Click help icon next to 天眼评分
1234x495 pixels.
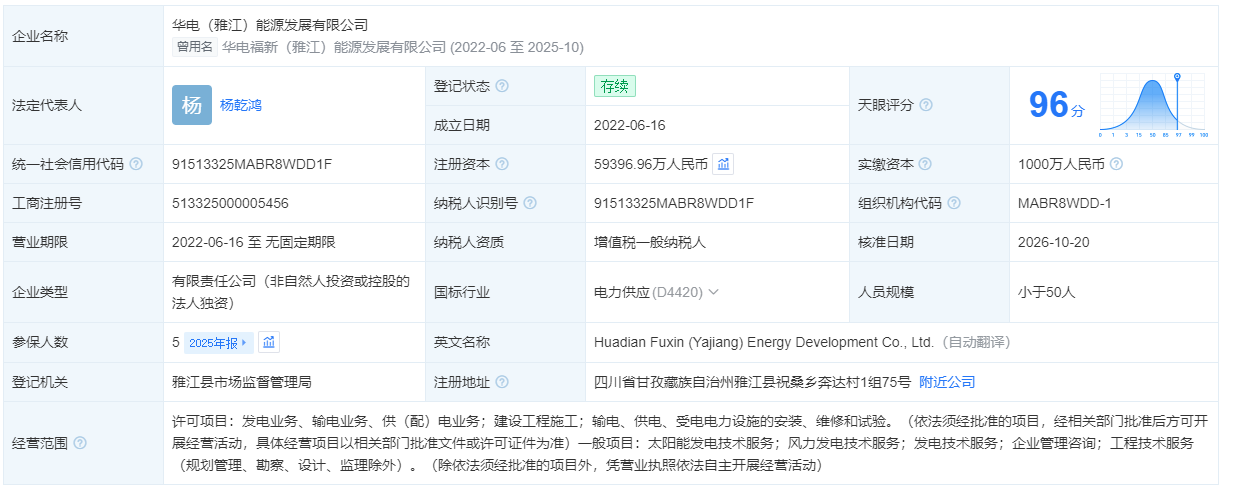click(926, 105)
